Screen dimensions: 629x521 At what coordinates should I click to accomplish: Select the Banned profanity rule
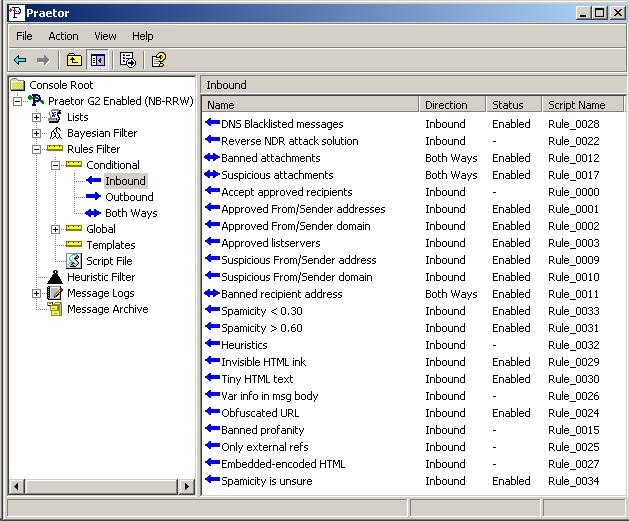[263, 430]
